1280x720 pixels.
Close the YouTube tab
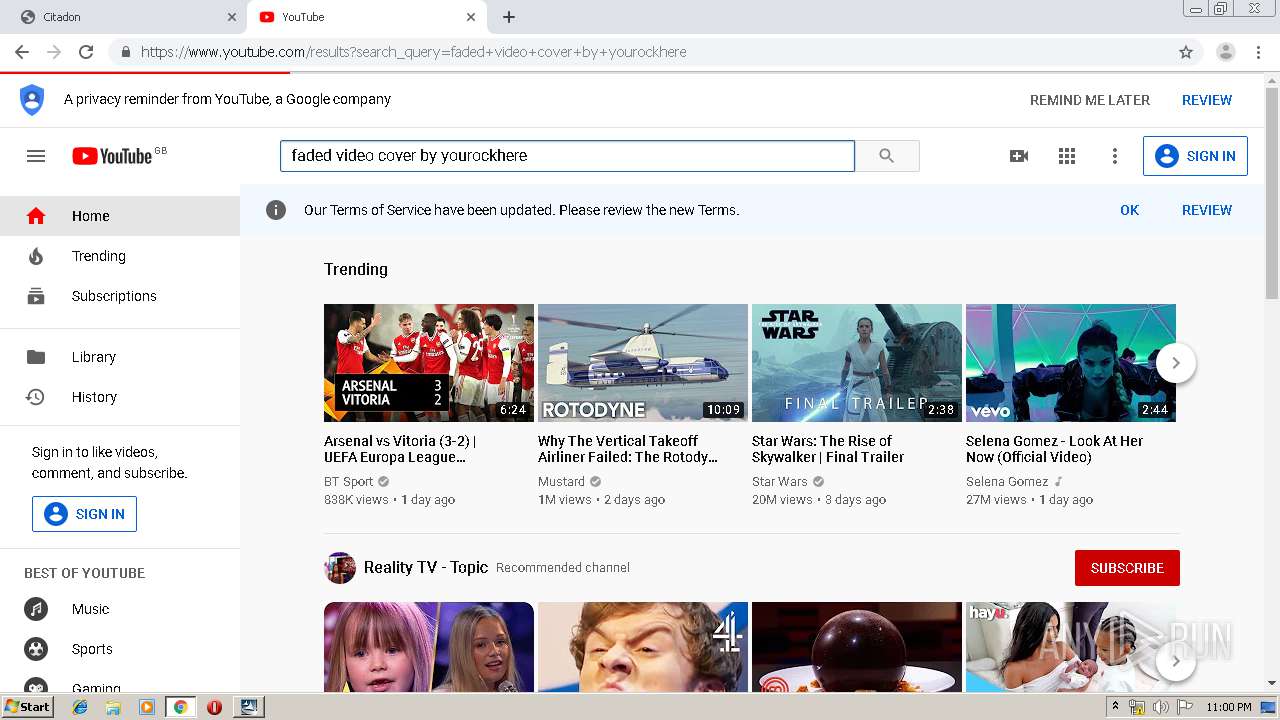click(x=471, y=17)
